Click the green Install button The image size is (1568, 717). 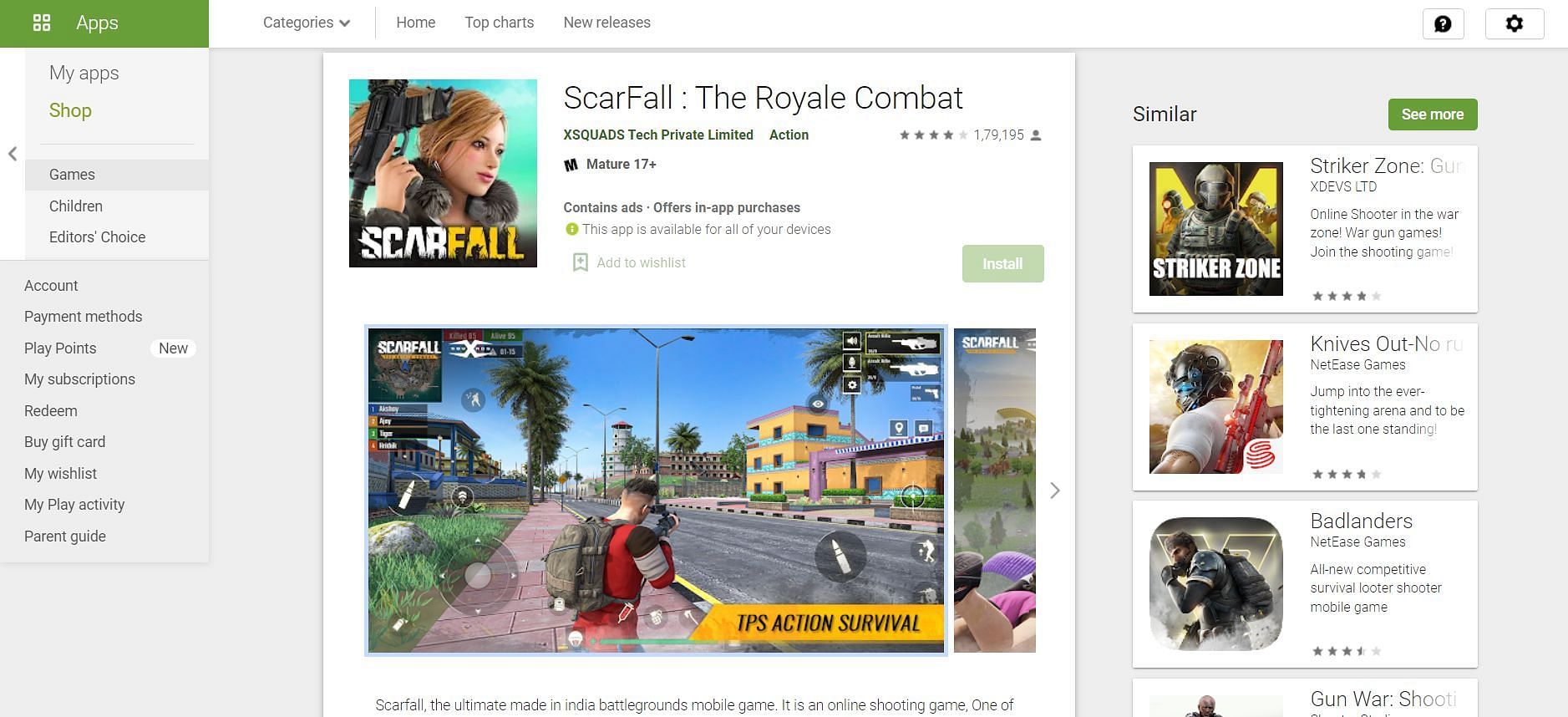coord(1002,263)
